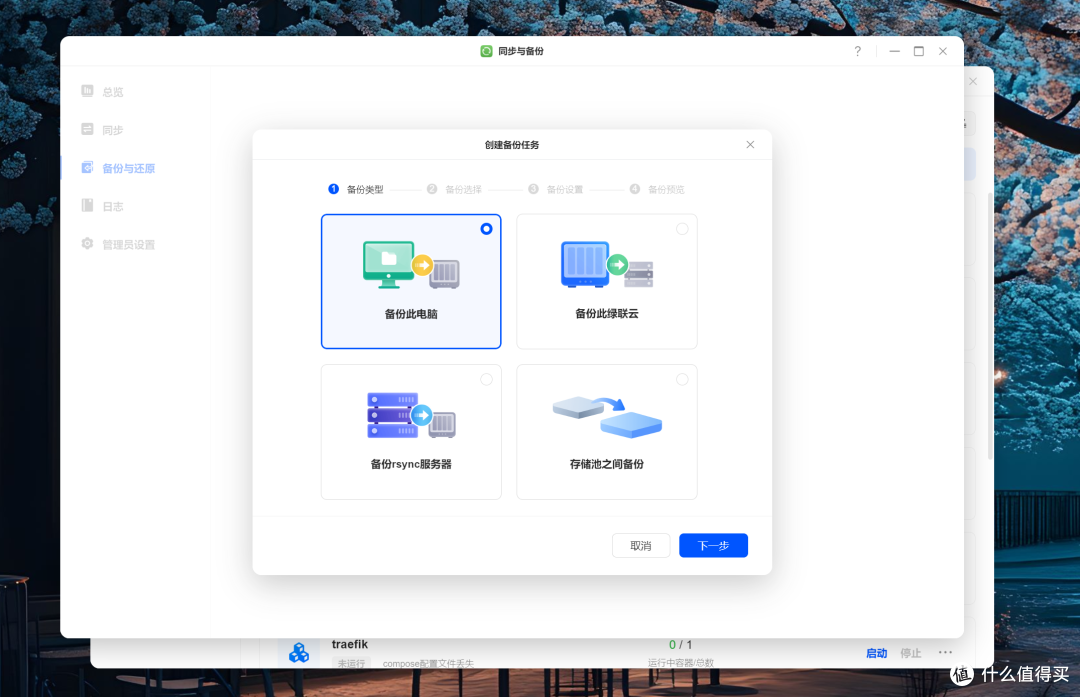Cancel with the 取消 button
This screenshot has width=1080, height=697.
tap(641, 545)
